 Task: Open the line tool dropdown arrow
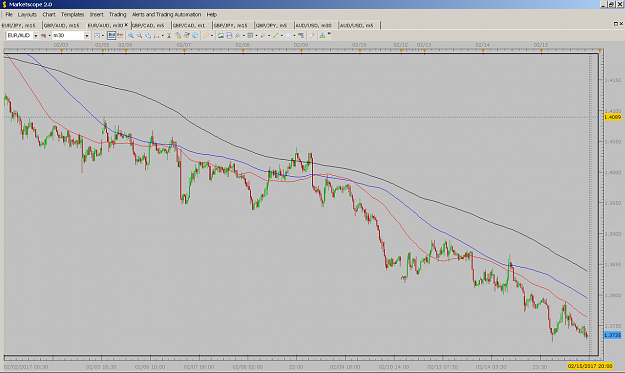point(281,35)
